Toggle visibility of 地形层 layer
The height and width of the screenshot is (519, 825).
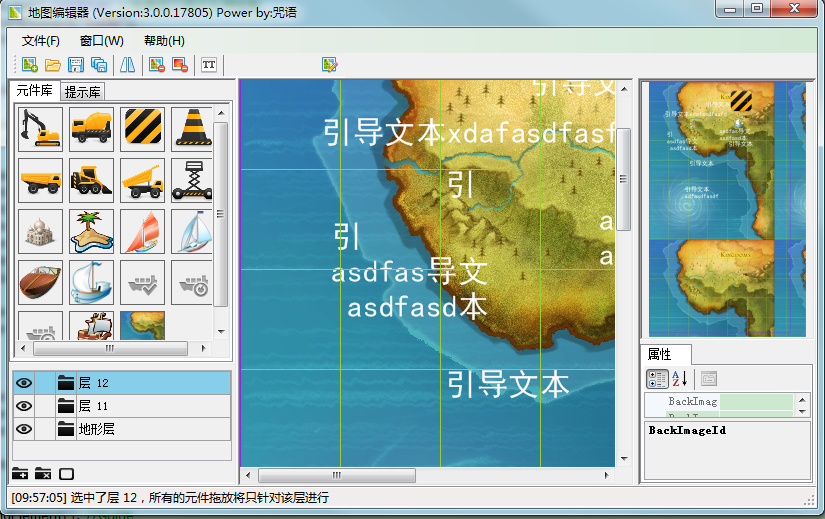click(23, 430)
